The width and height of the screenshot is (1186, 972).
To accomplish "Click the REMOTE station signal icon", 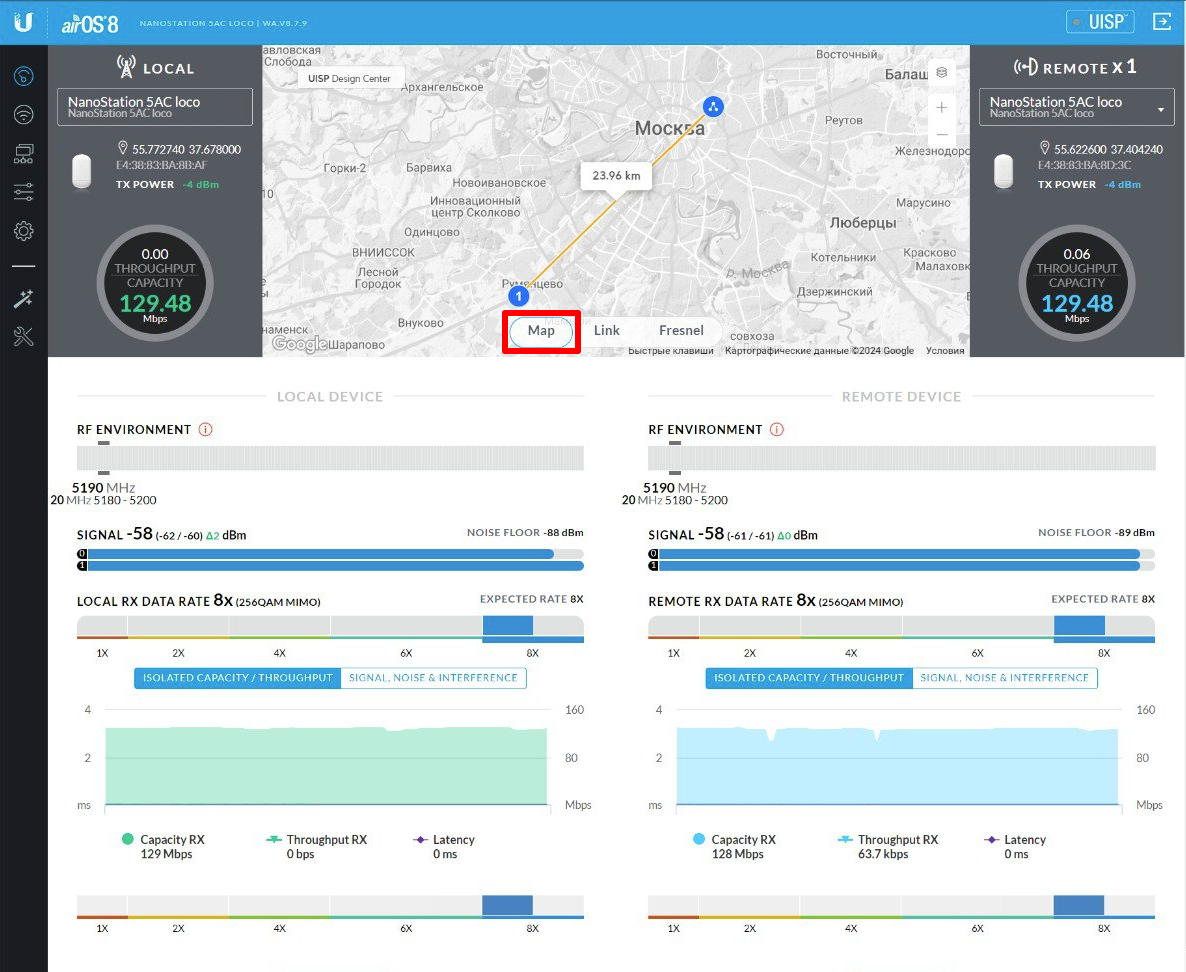I will tap(1026, 67).
